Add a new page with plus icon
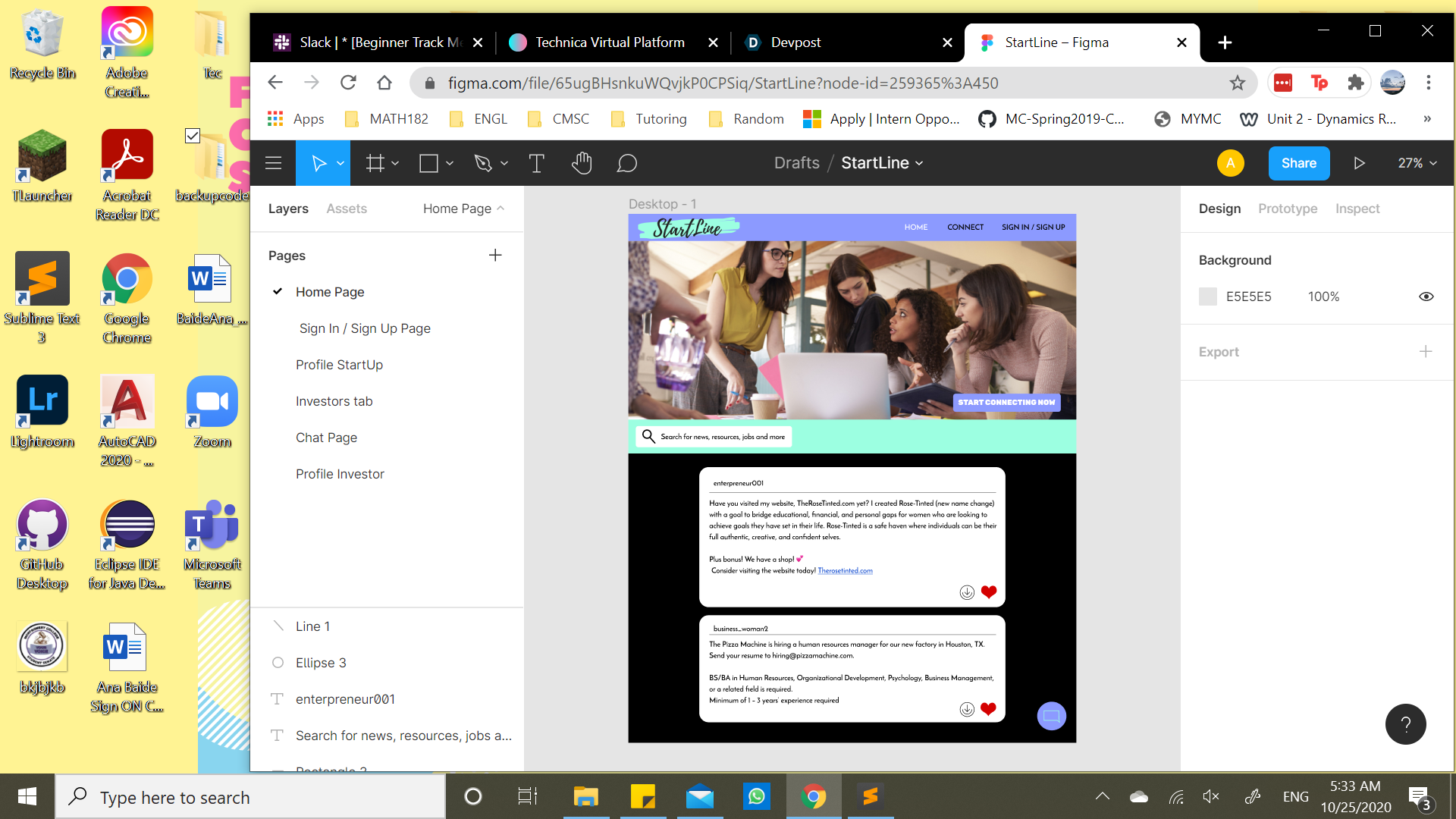This screenshot has height=819, width=1456. [495, 256]
